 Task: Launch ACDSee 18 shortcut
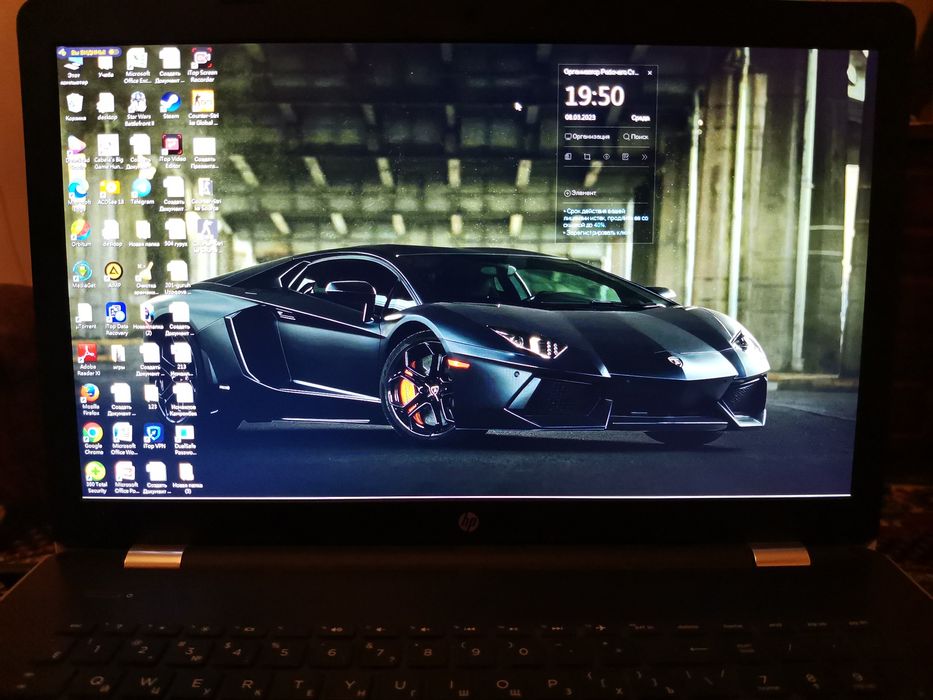[110, 193]
